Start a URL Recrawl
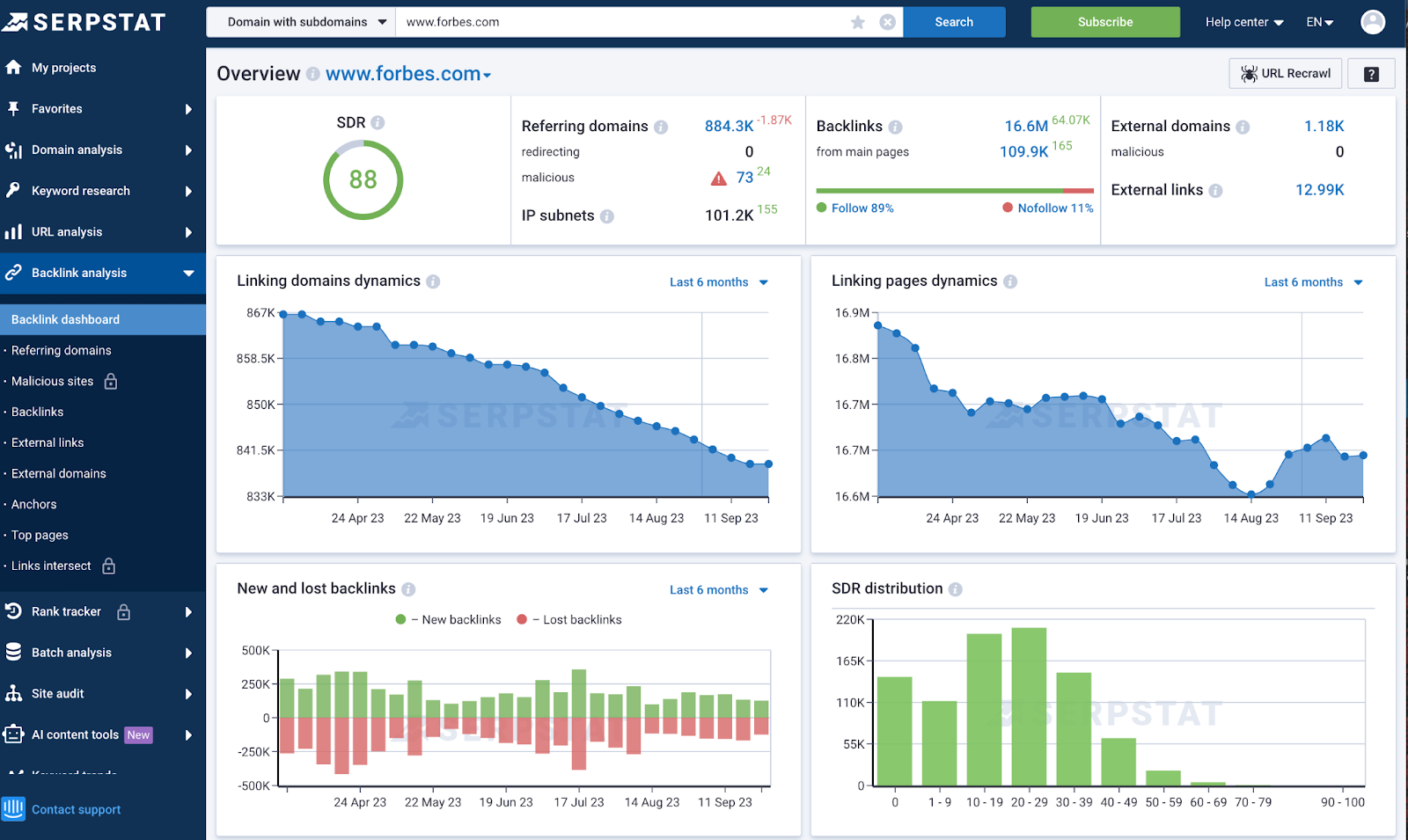This screenshot has height=840, width=1408. pyautogui.click(x=1285, y=73)
